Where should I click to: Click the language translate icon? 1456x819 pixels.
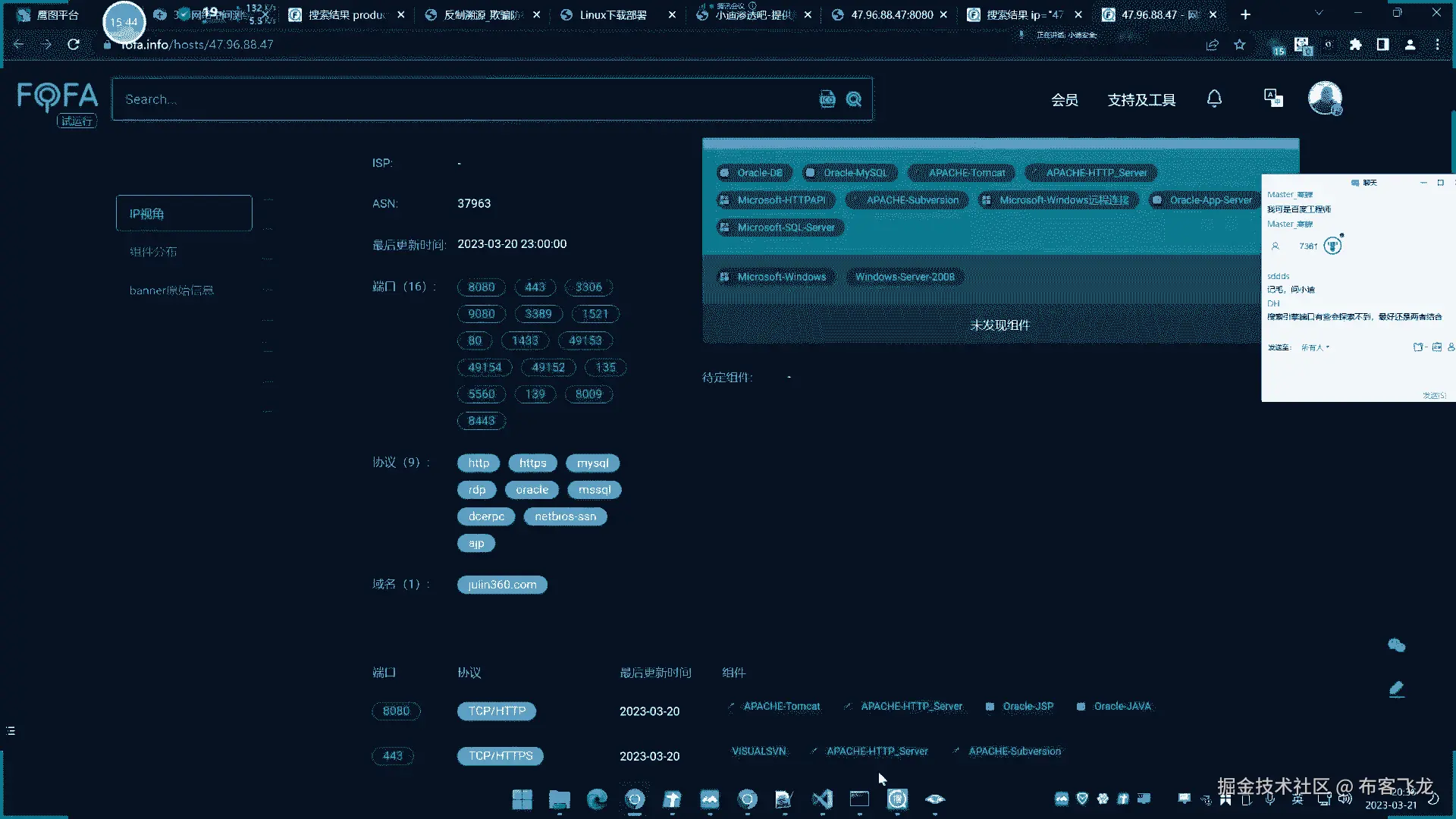tap(1273, 98)
